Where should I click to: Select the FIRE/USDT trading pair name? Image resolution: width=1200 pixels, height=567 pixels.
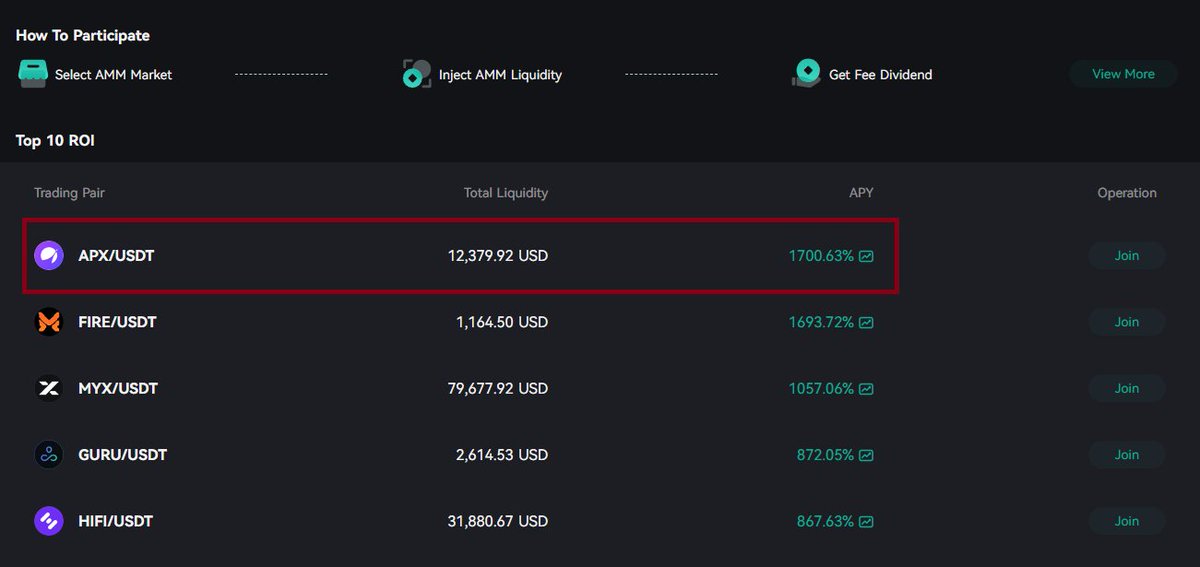[x=117, y=322]
